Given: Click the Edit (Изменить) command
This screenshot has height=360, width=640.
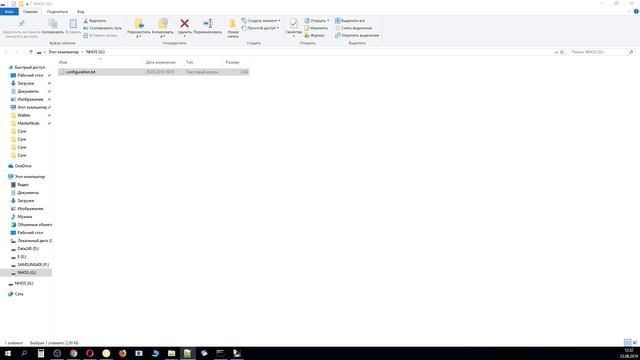Looking at the screenshot, I should [316, 28].
